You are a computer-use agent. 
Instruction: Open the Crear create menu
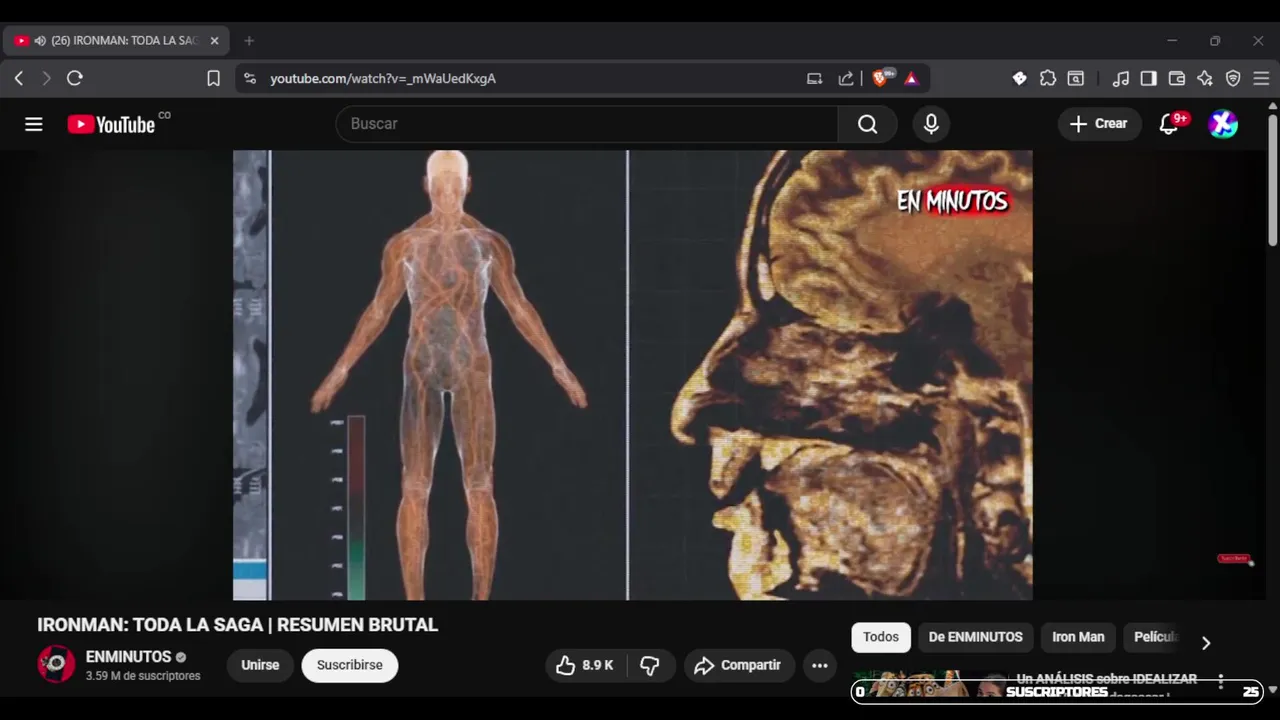[1099, 124]
